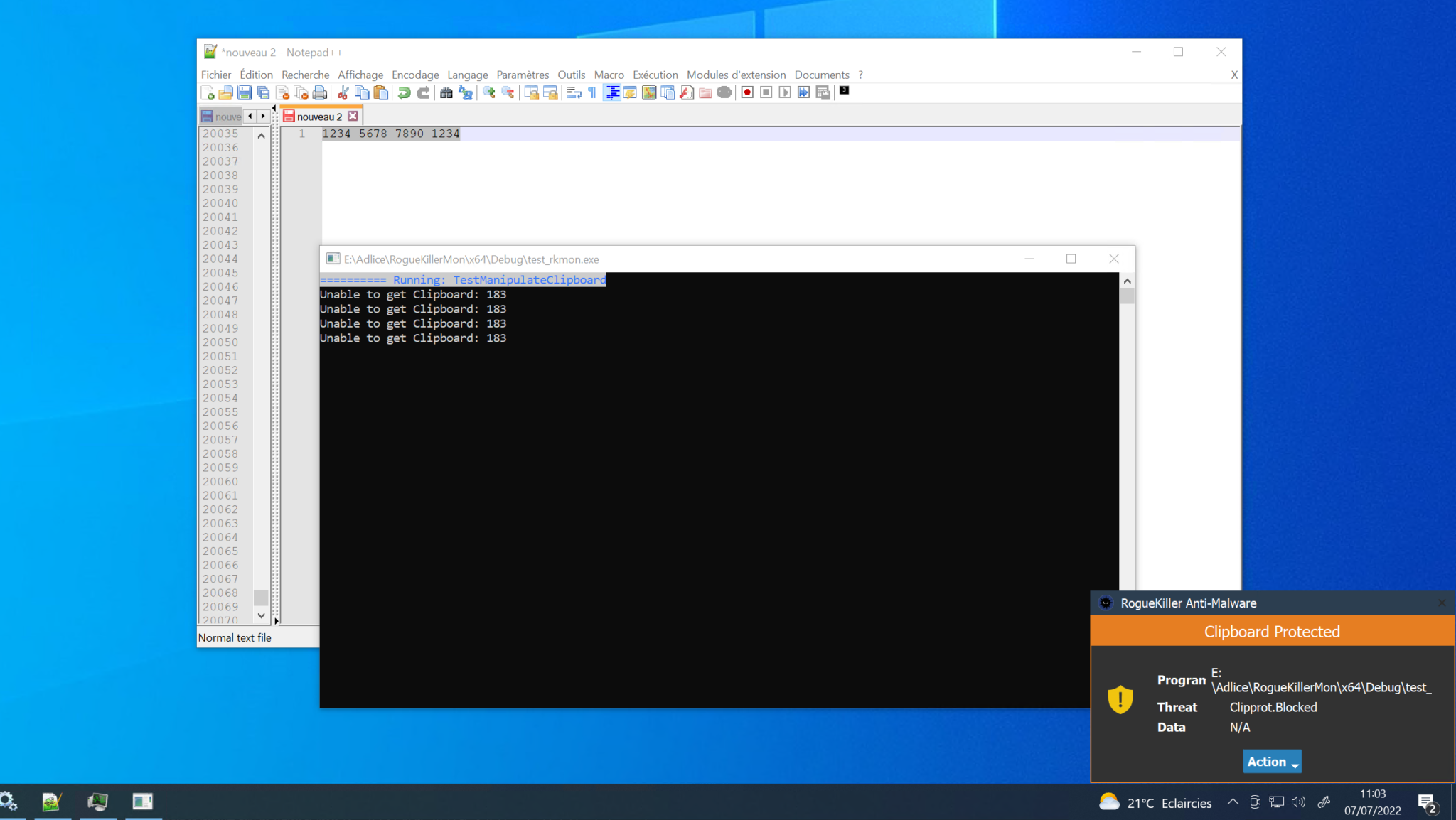Click the Cut scissors icon
The width and height of the screenshot is (1456, 820).
(x=343, y=92)
